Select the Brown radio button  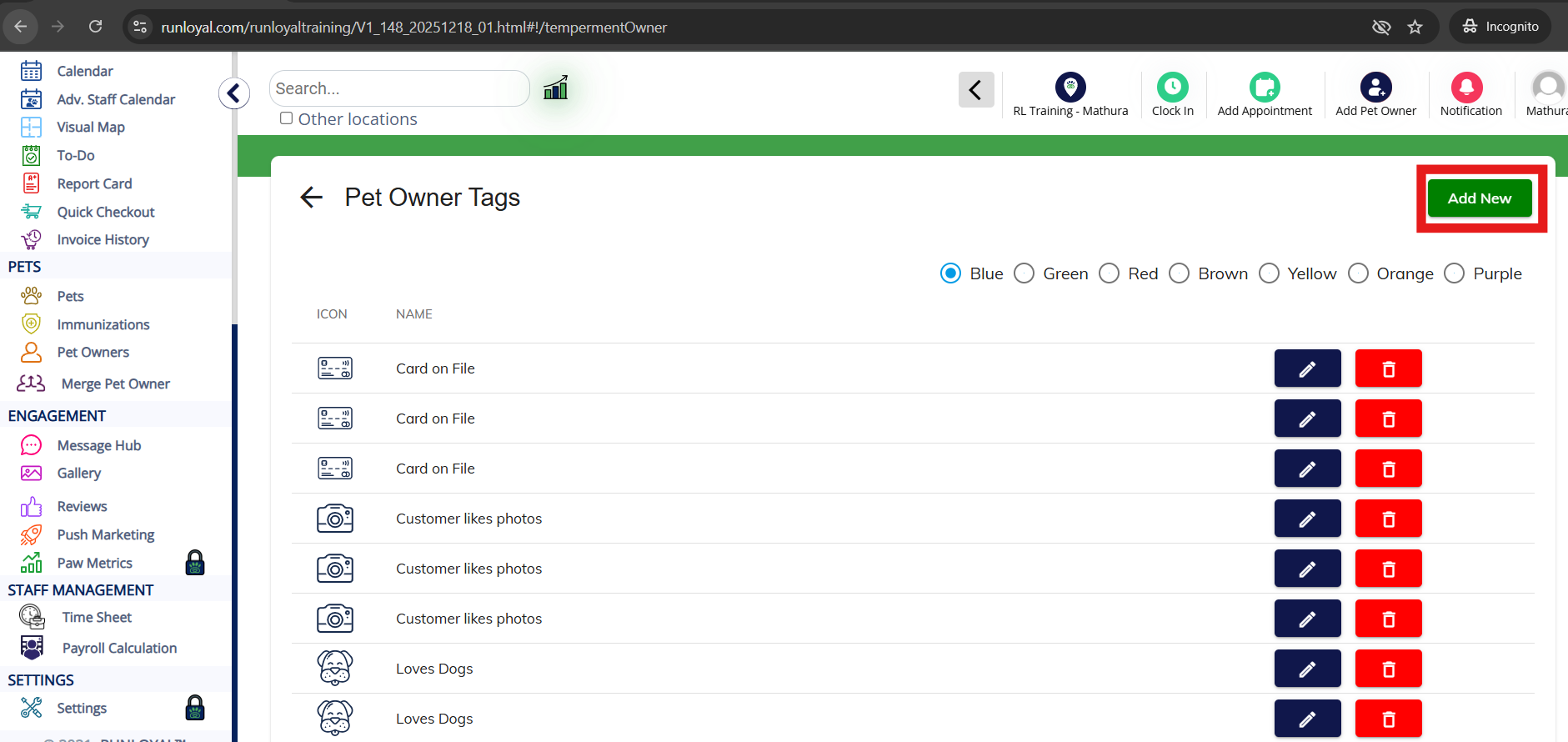tap(1179, 273)
